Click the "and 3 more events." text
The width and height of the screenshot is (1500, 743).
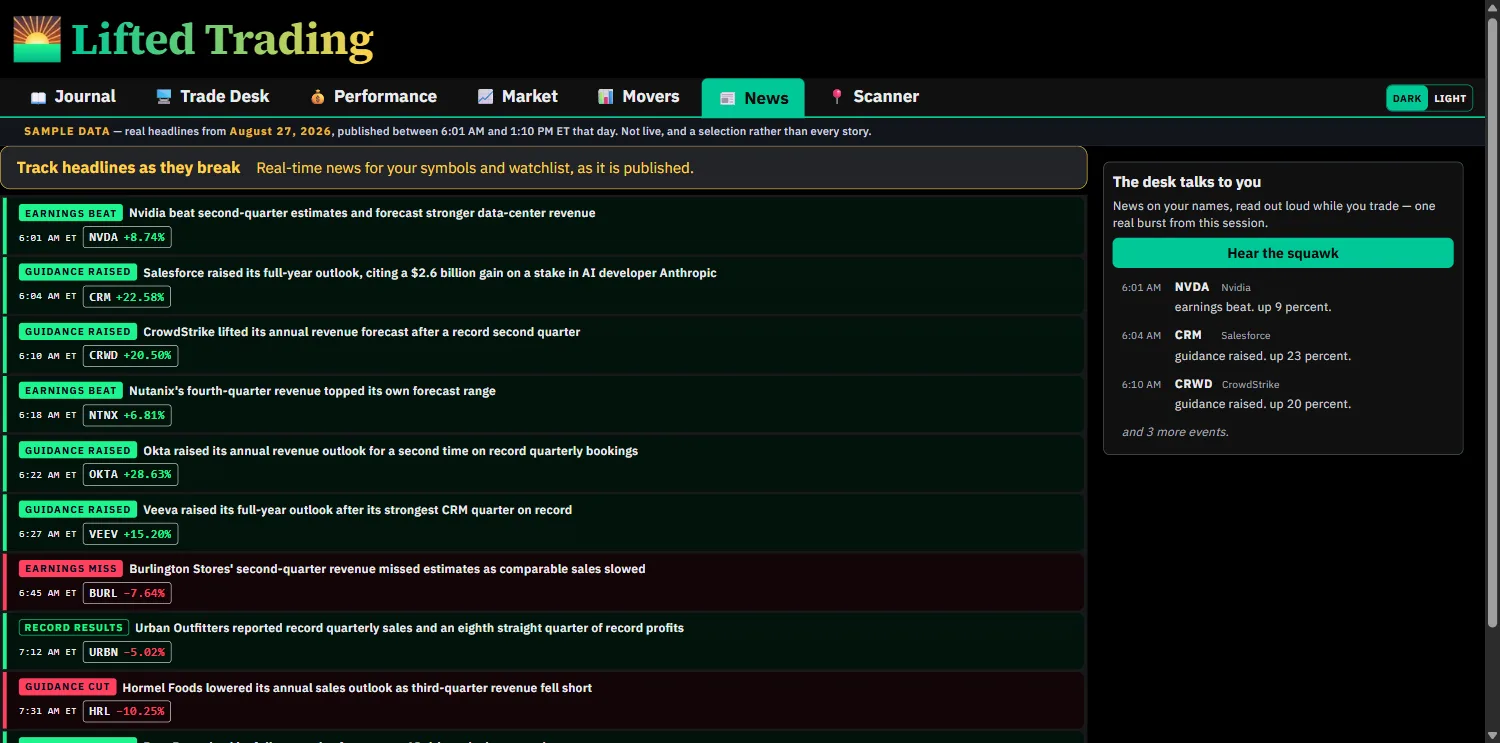[1175, 432]
